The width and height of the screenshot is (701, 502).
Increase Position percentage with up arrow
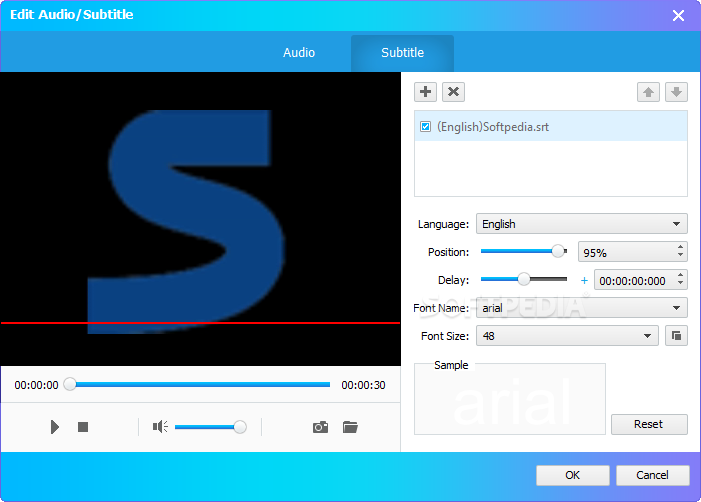[x=680, y=247]
